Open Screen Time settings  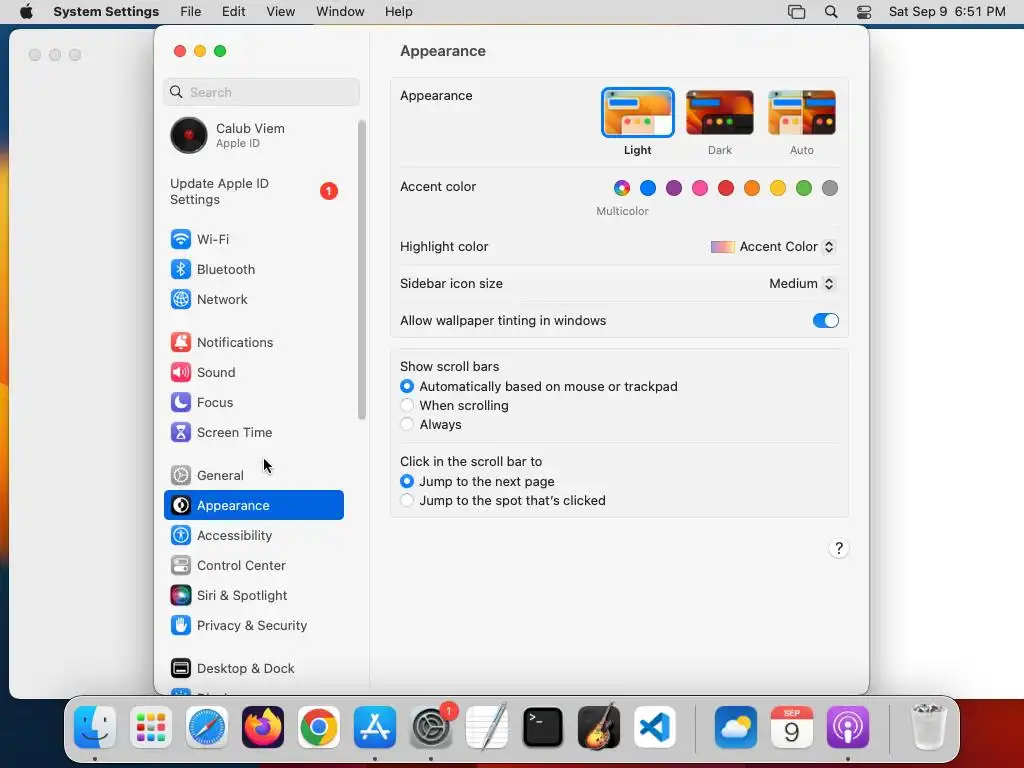[253, 432]
